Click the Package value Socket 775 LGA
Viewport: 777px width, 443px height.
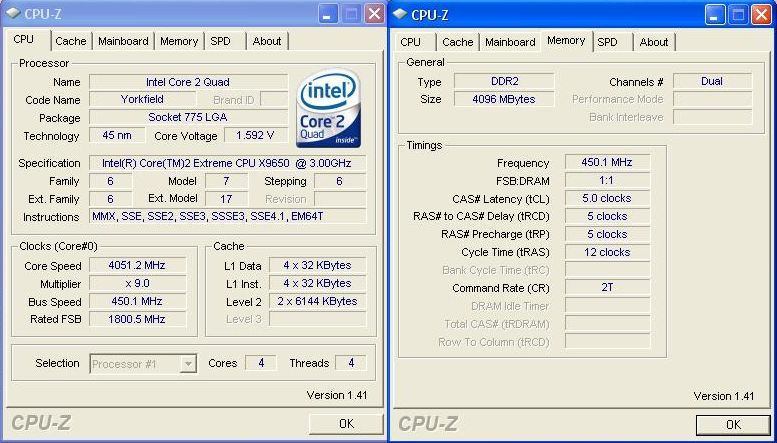[188, 117]
